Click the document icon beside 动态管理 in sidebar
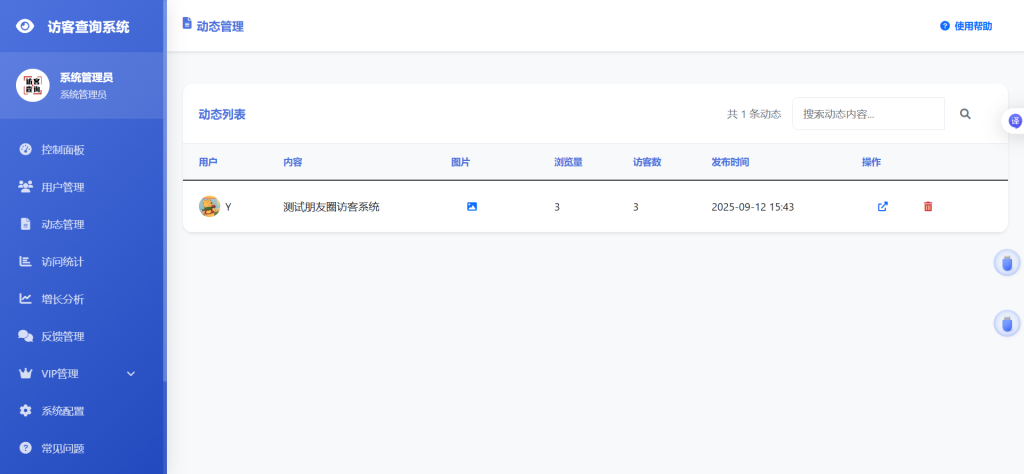The width and height of the screenshot is (1024, 474). pos(25,224)
